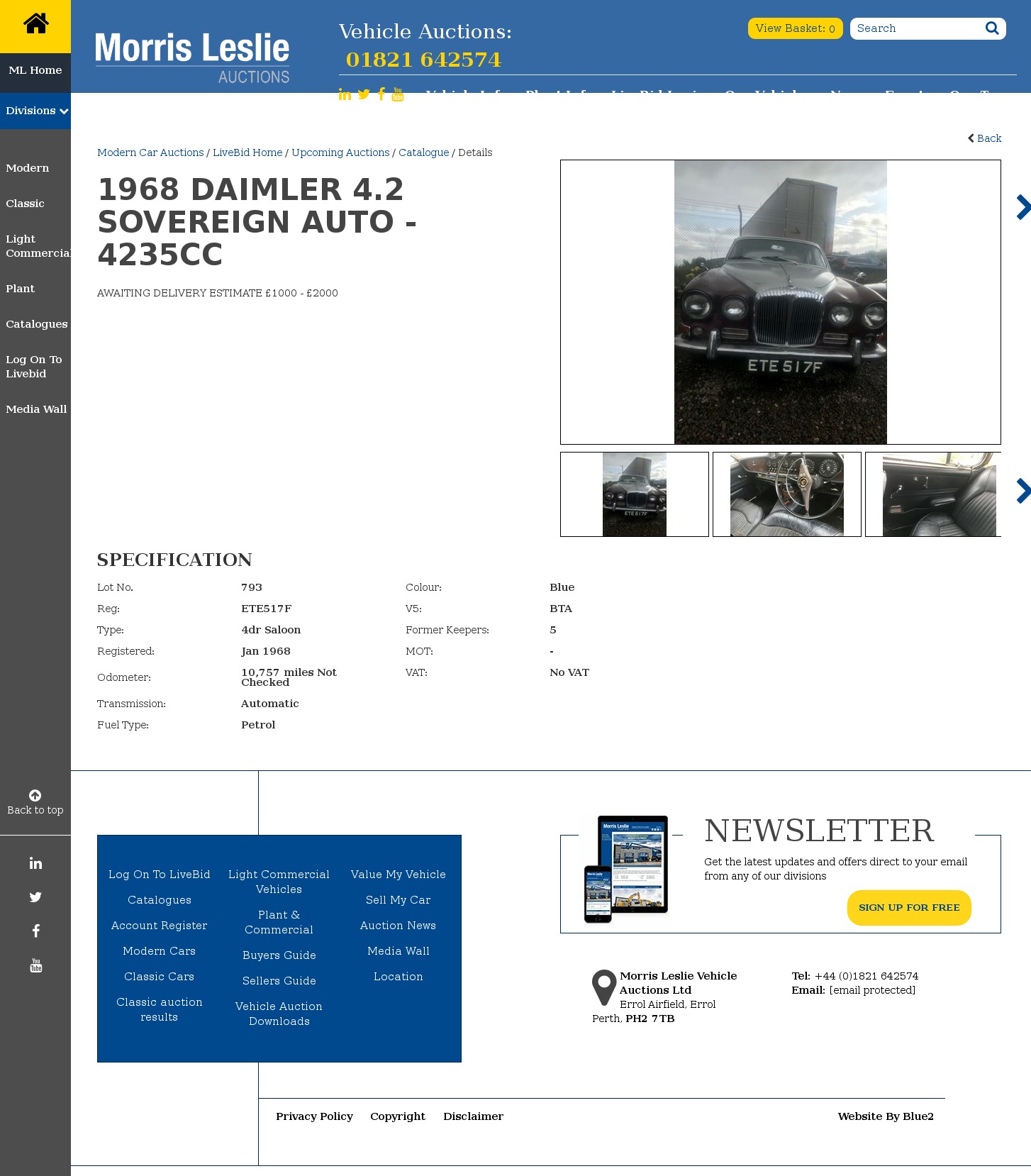Open Vehicle Auction Downloads link
Image resolution: width=1031 pixels, height=1176 pixels.
pyautogui.click(x=279, y=1014)
